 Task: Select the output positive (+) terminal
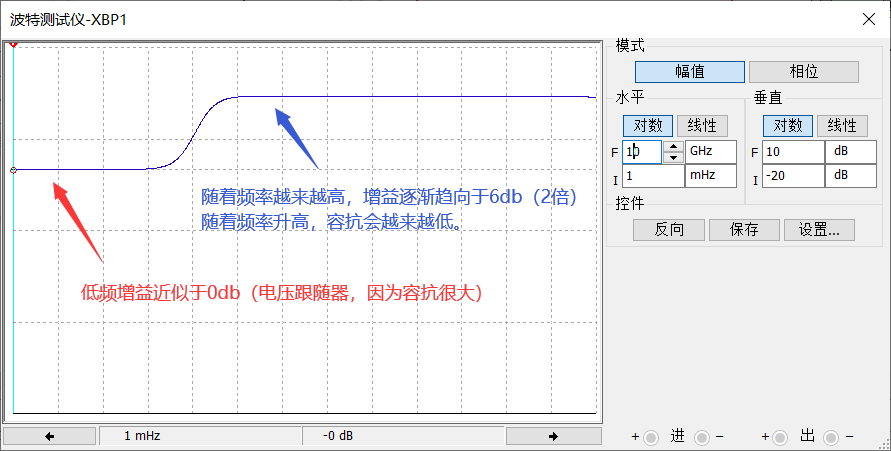[x=781, y=437]
